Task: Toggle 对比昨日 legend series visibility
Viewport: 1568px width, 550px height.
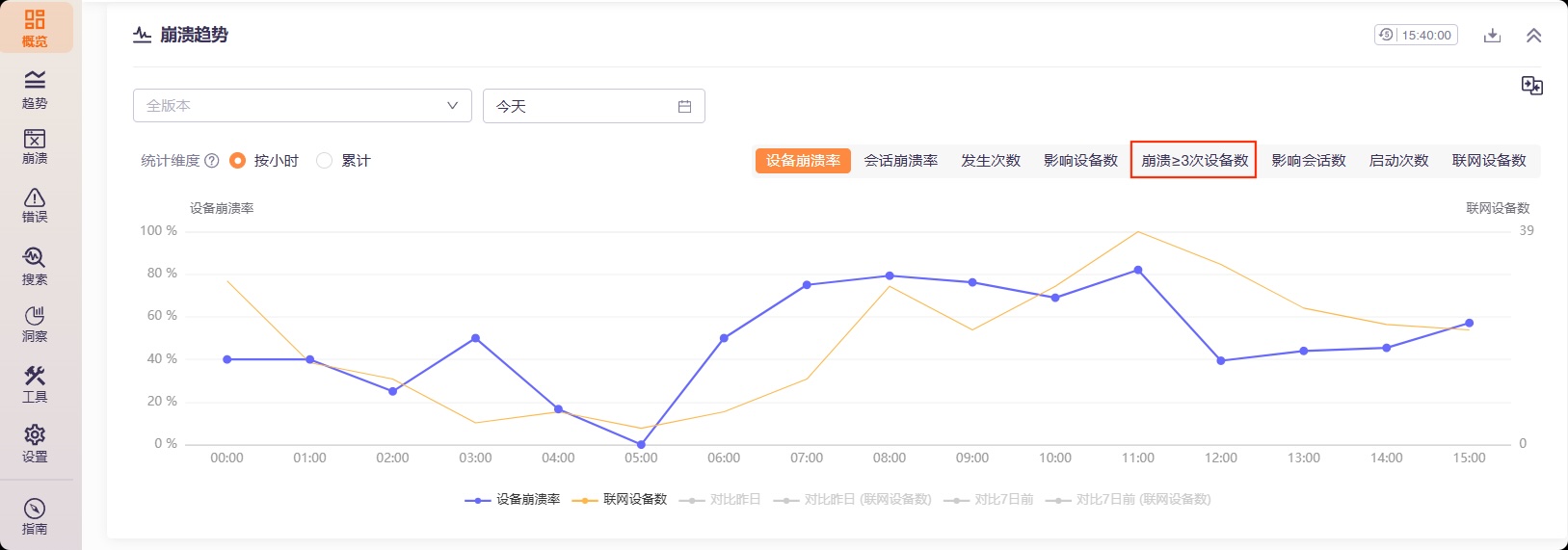Action: [720, 500]
